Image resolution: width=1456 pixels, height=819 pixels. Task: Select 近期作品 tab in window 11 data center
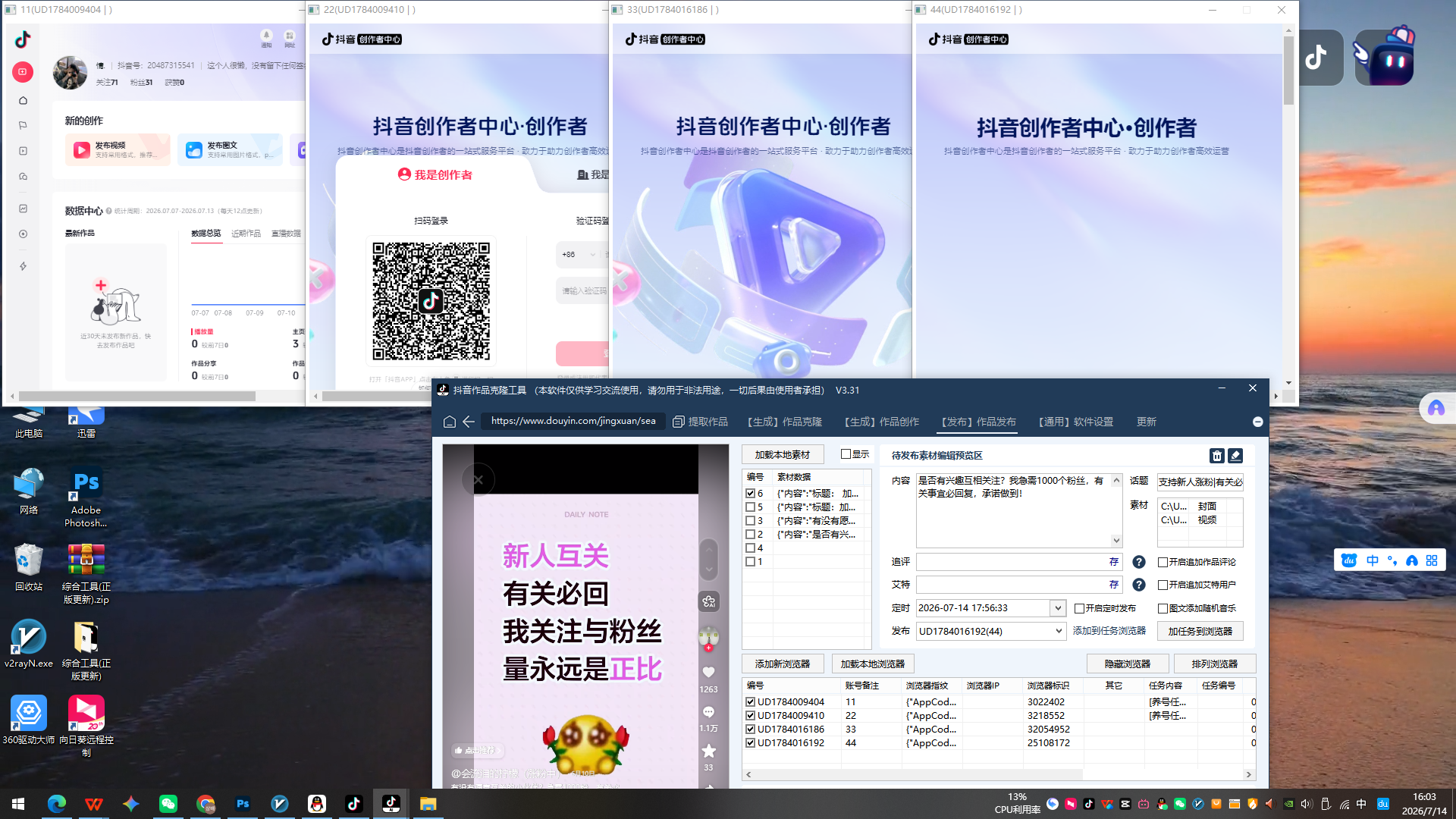(x=246, y=234)
